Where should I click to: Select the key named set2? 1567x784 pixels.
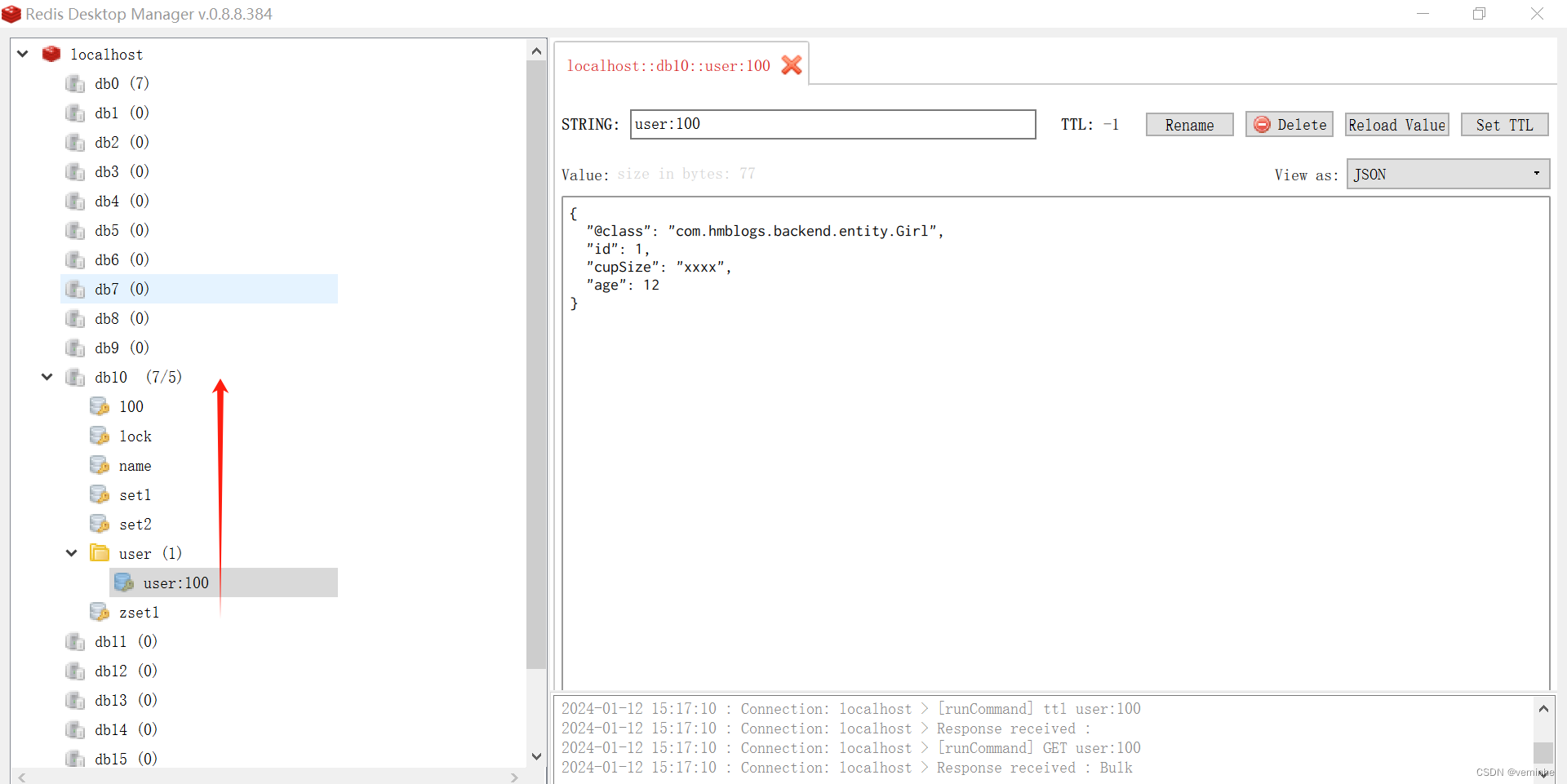[135, 524]
